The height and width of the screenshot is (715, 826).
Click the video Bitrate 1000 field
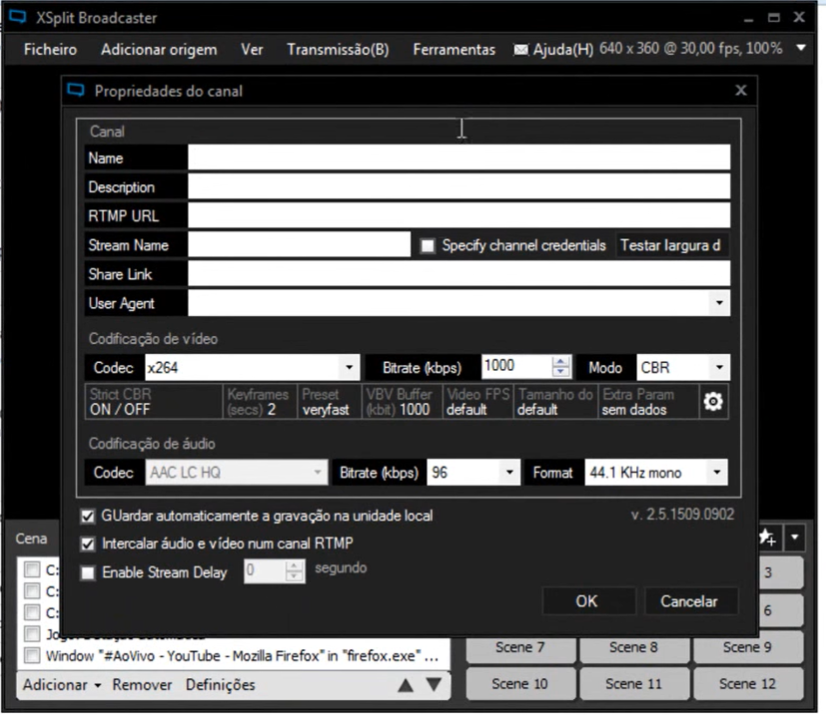(517, 366)
